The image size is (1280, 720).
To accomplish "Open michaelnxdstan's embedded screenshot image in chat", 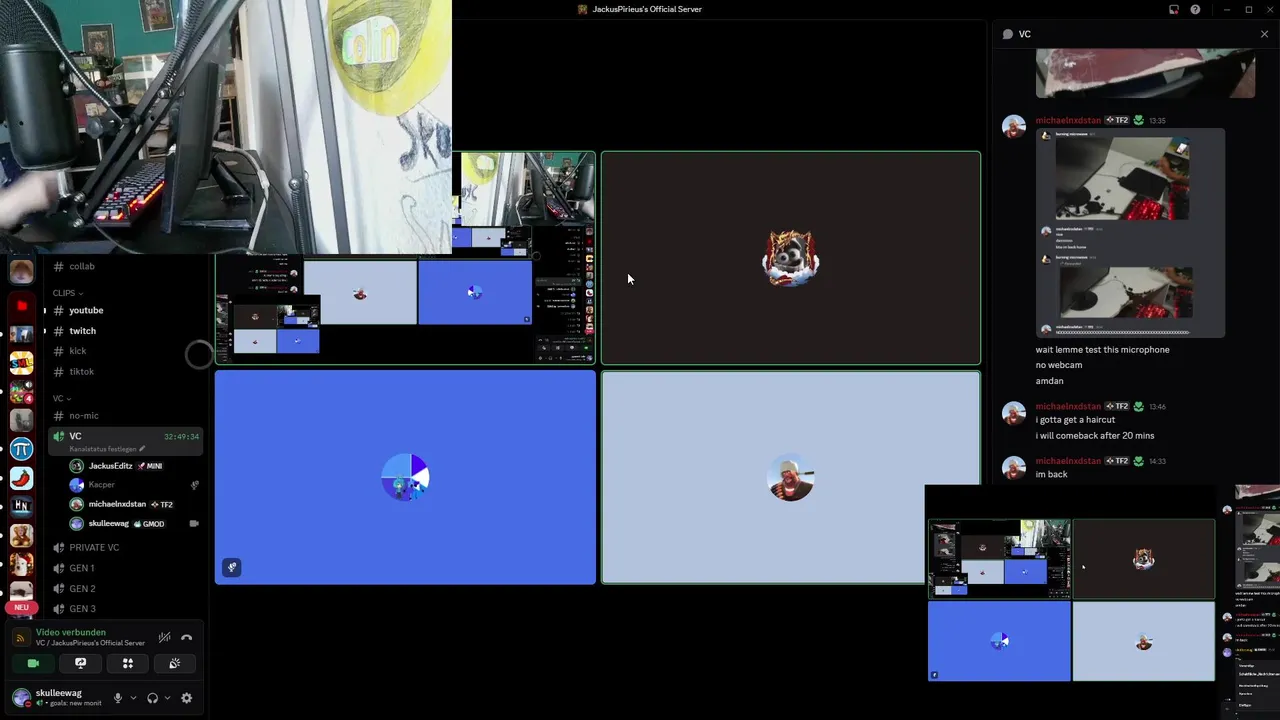I will click(x=1128, y=233).
